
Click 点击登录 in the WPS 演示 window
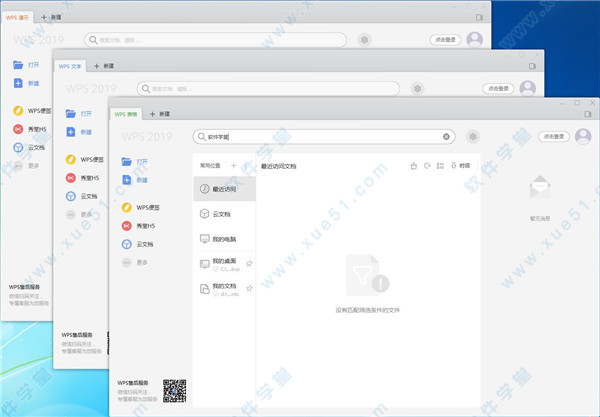click(445, 39)
